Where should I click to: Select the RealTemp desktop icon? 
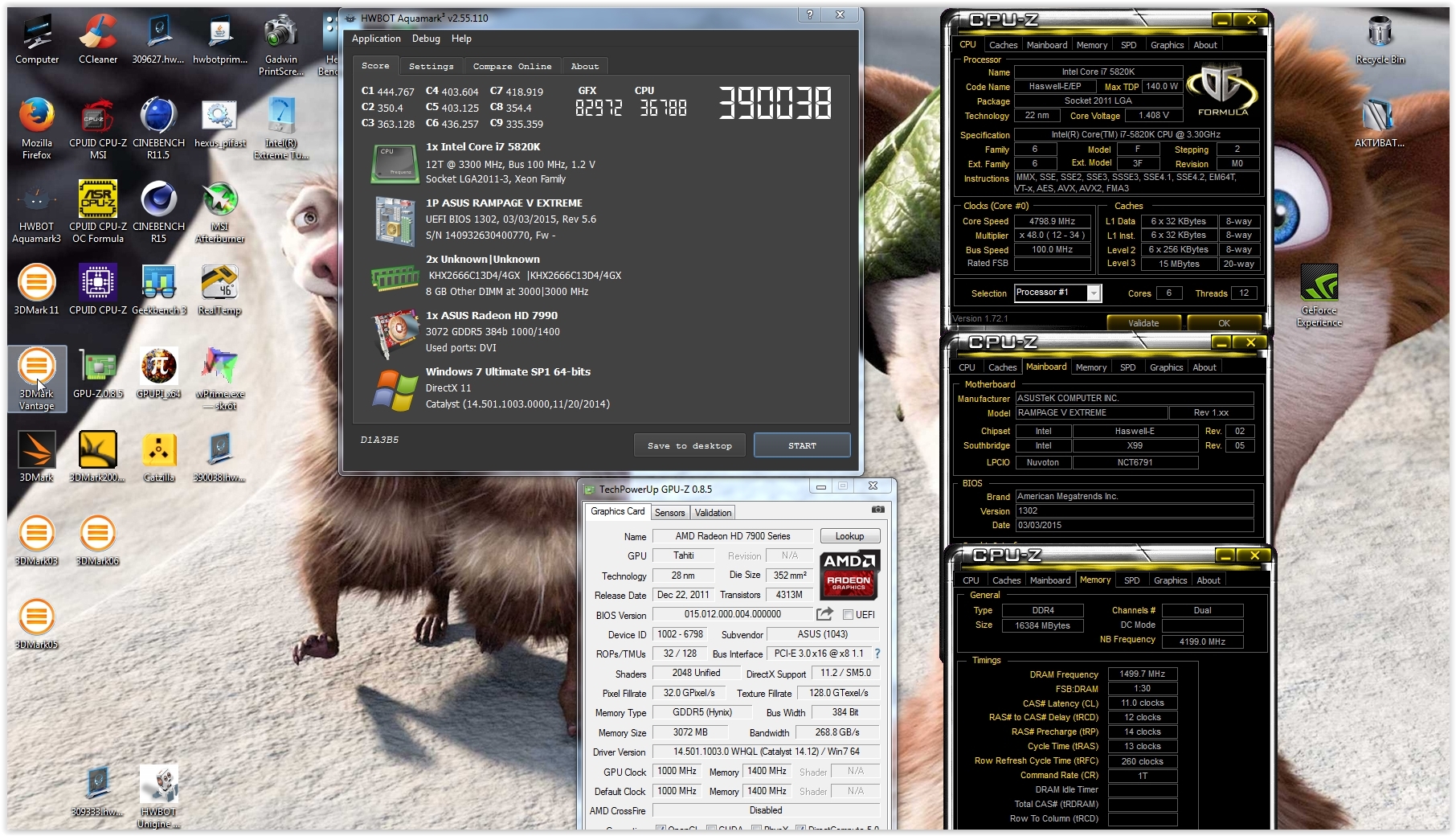[x=220, y=289]
